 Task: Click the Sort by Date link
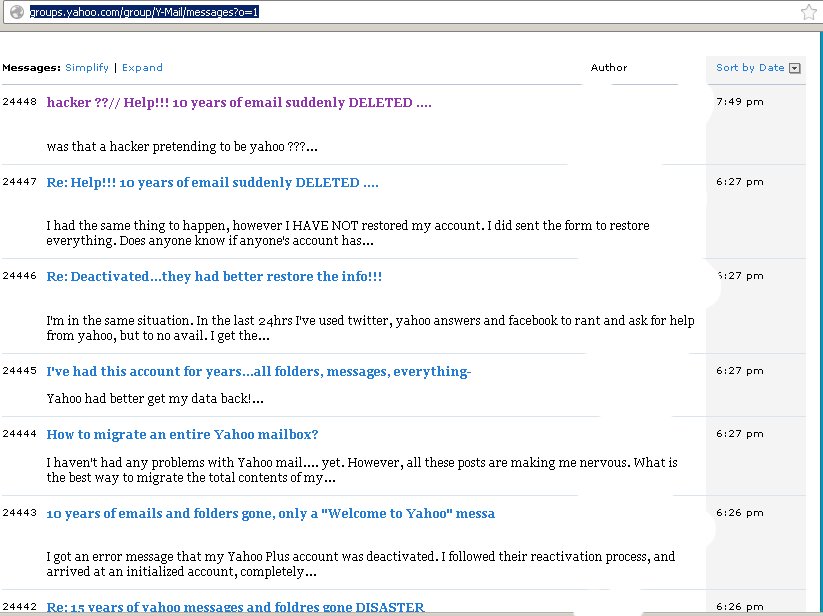coord(750,68)
